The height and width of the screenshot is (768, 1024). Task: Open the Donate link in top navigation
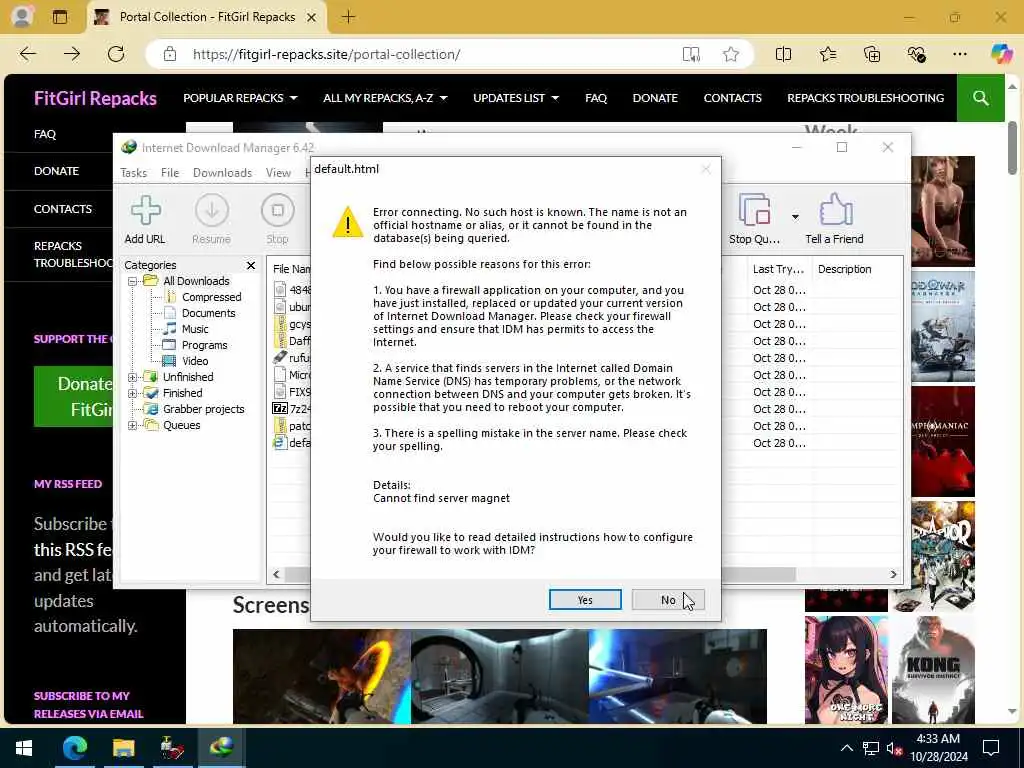(655, 98)
